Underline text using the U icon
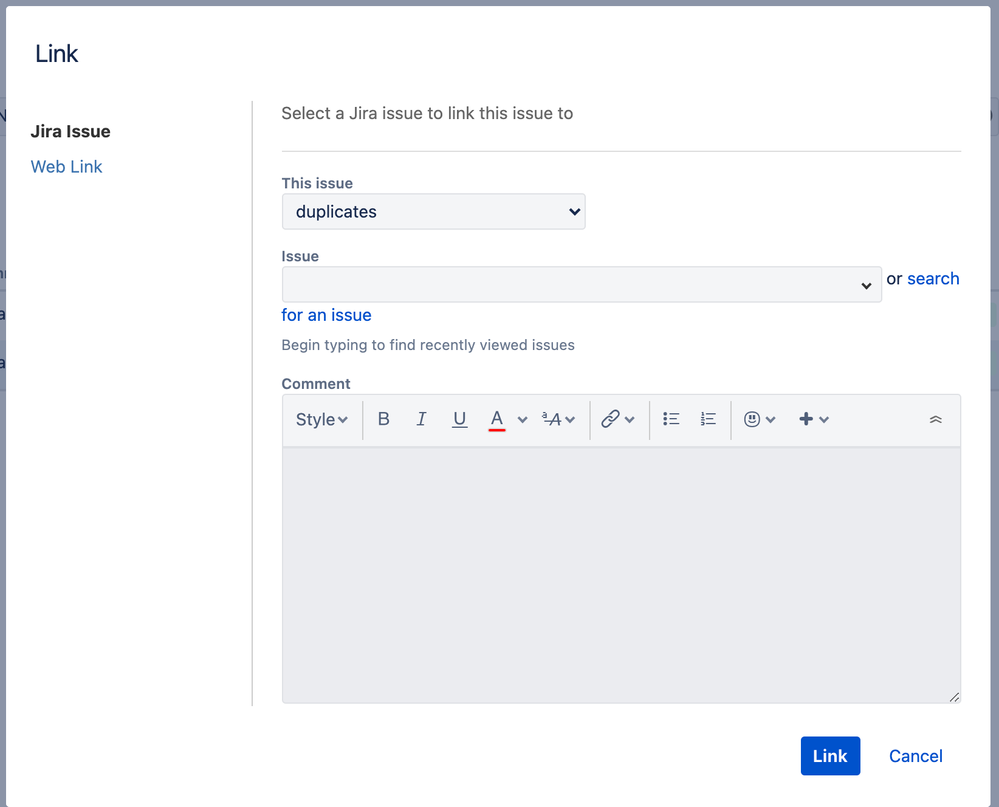The height and width of the screenshot is (807, 999). click(459, 420)
